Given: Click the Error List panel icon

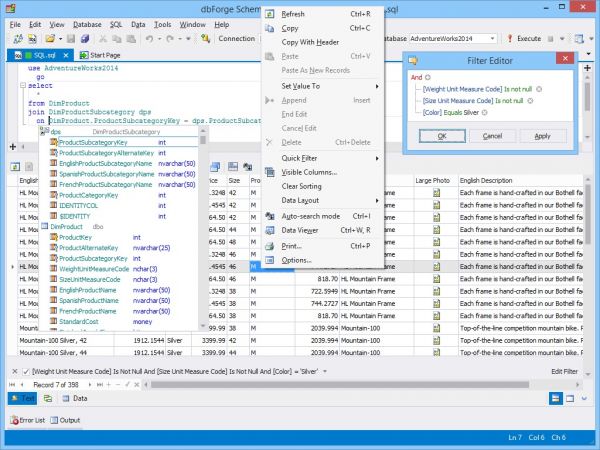Looking at the screenshot, I should point(14,420).
